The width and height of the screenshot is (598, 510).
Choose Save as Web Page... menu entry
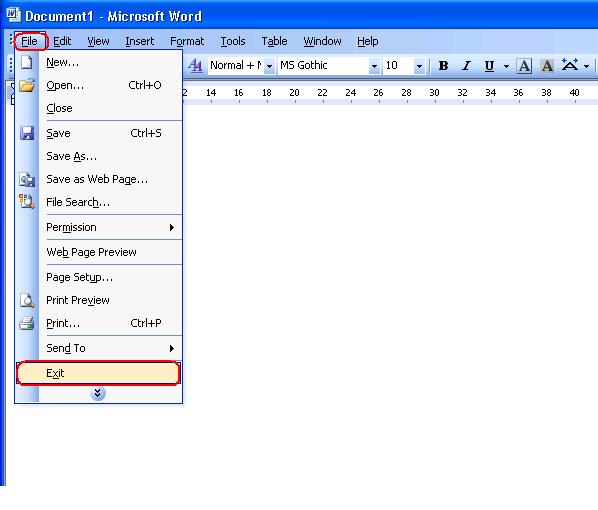(x=99, y=179)
